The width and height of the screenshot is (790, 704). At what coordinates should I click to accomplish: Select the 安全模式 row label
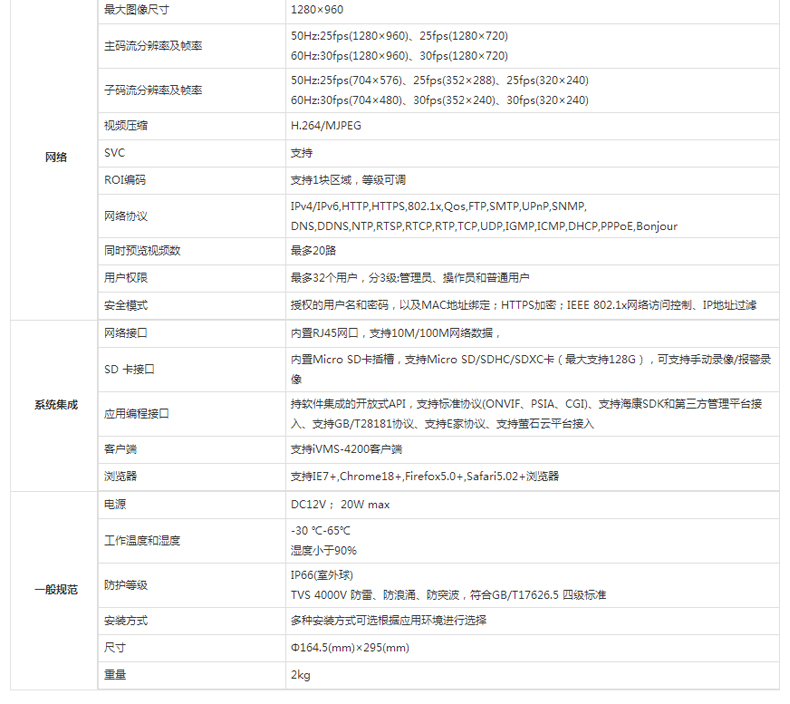click(125, 305)
